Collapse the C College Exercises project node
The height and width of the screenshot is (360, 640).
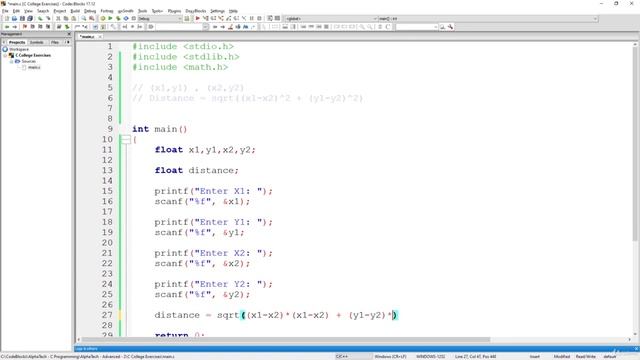(6, 55)
